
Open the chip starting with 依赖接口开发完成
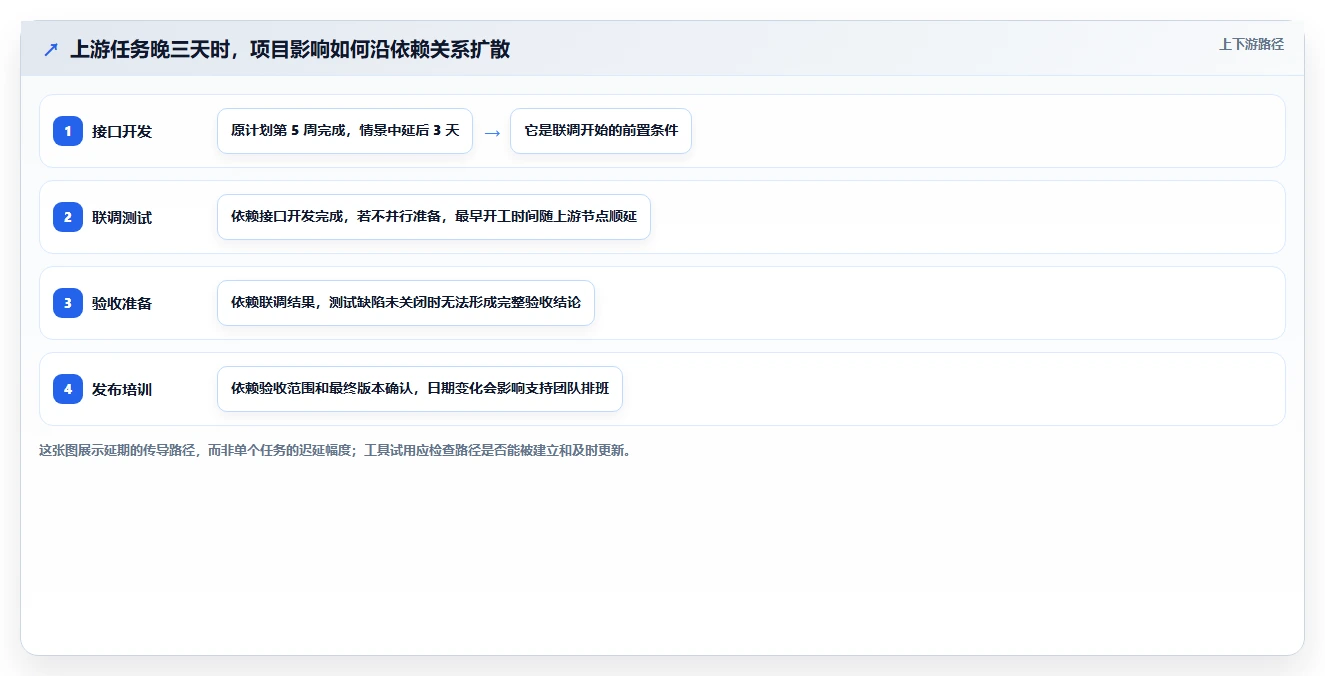(434, 217)
